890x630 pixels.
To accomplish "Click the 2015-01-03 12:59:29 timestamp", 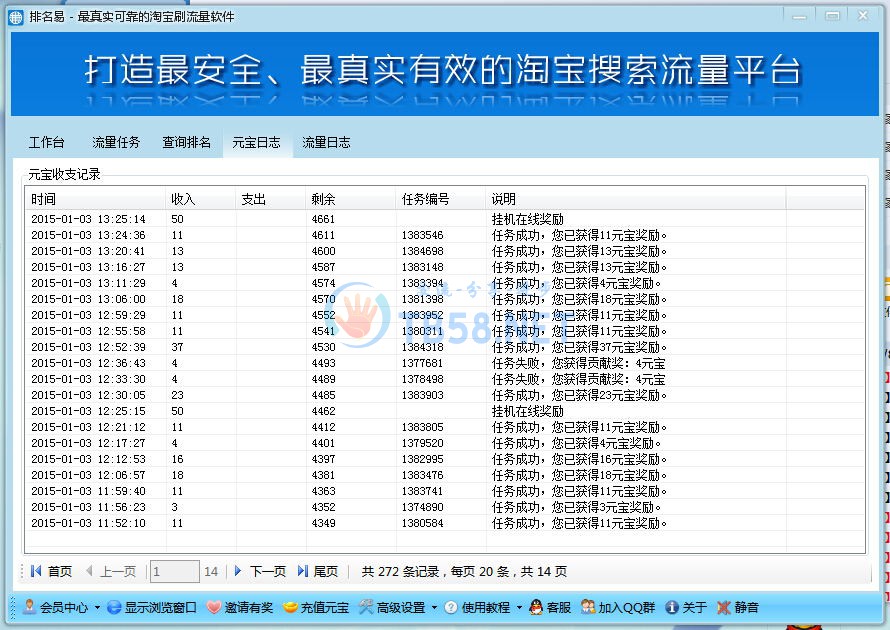I will (89, 315).
